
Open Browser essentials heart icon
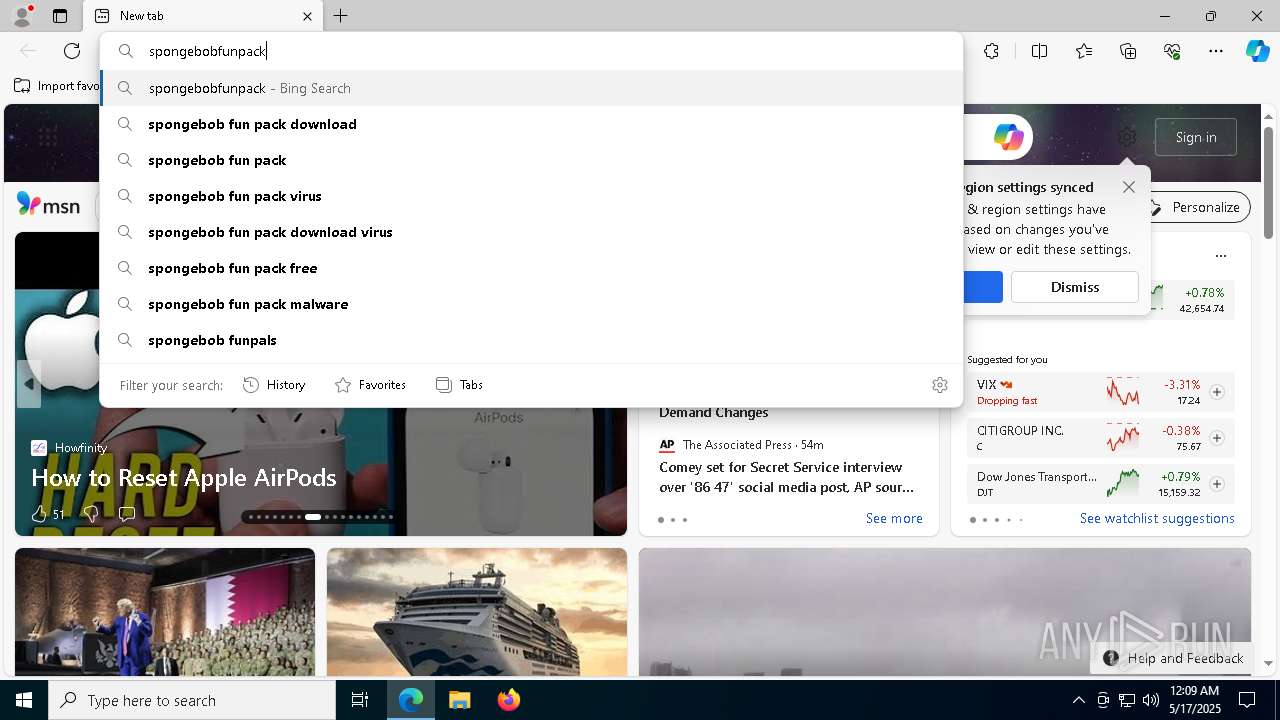1172,51
